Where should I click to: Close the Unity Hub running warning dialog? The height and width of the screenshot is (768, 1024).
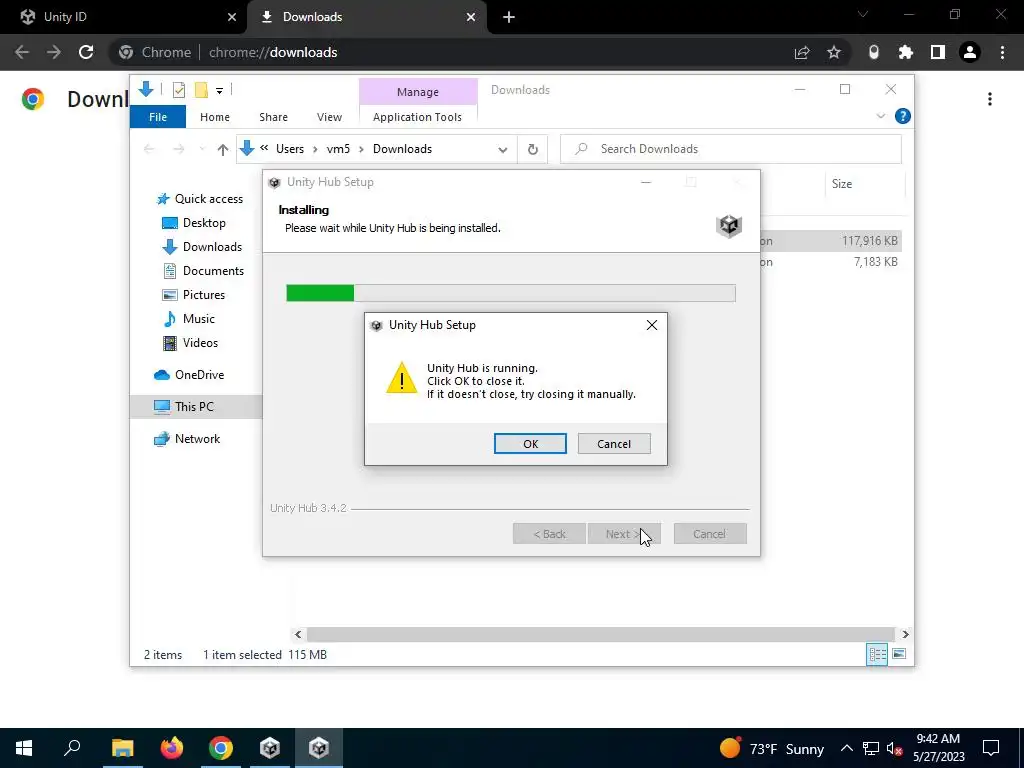pyautogui.click(x=652, y=325)
